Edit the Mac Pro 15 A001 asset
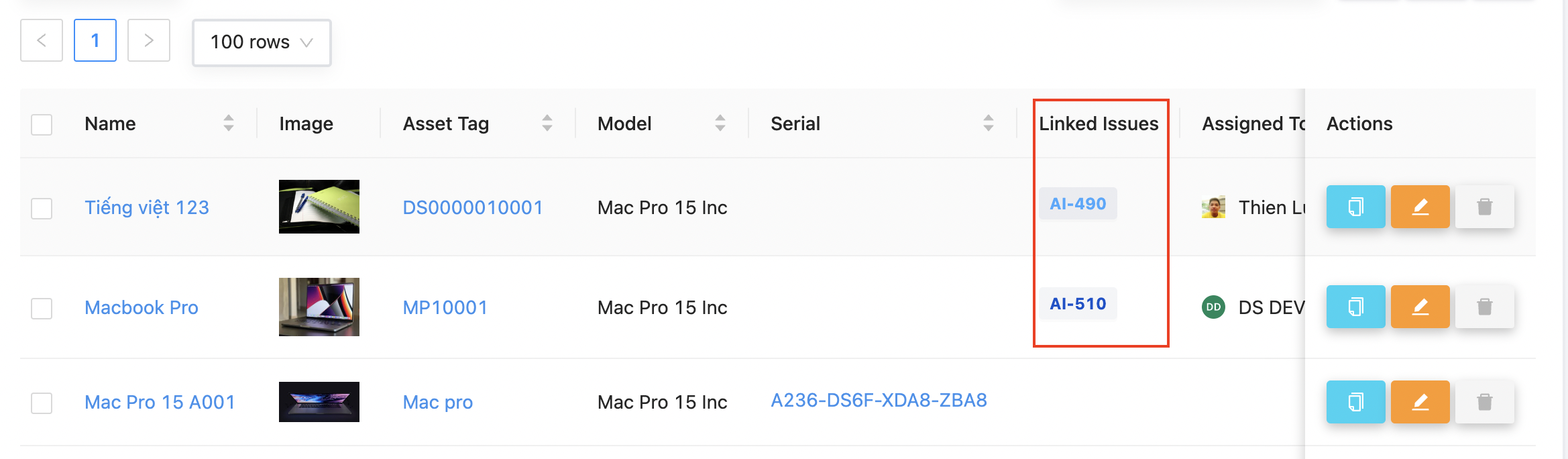The width and height of the screenshot is (1568, 459). pyautogui.click(x=1420, y=402)
